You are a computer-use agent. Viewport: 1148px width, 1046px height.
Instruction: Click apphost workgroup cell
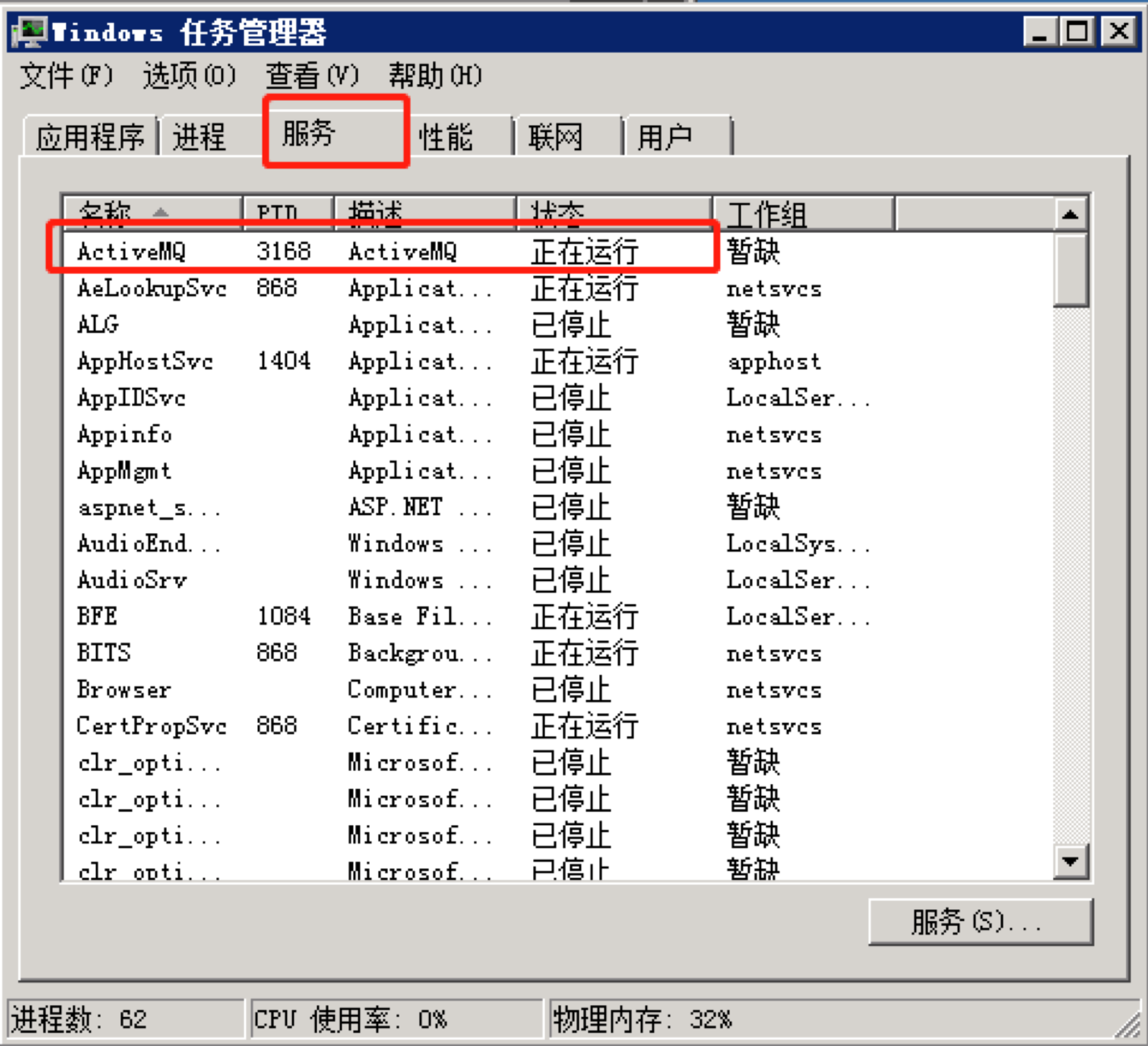click(774, 362)
